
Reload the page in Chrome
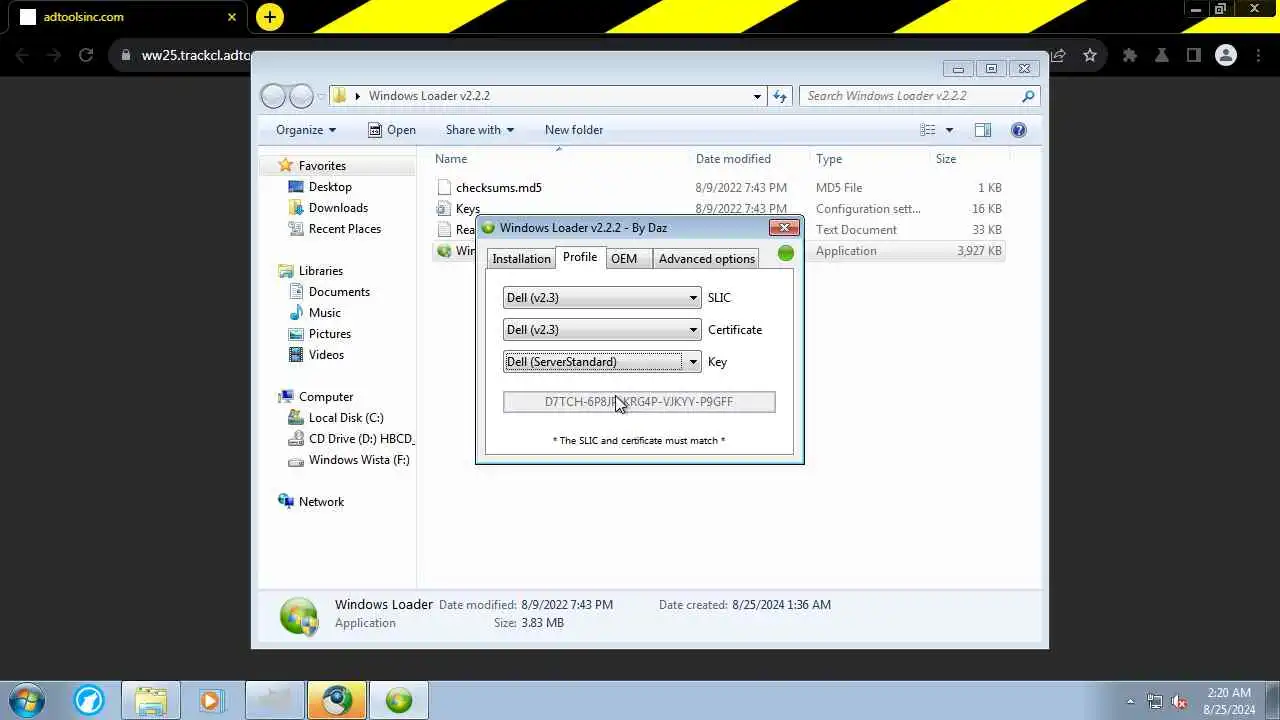(x=86, y=56)
